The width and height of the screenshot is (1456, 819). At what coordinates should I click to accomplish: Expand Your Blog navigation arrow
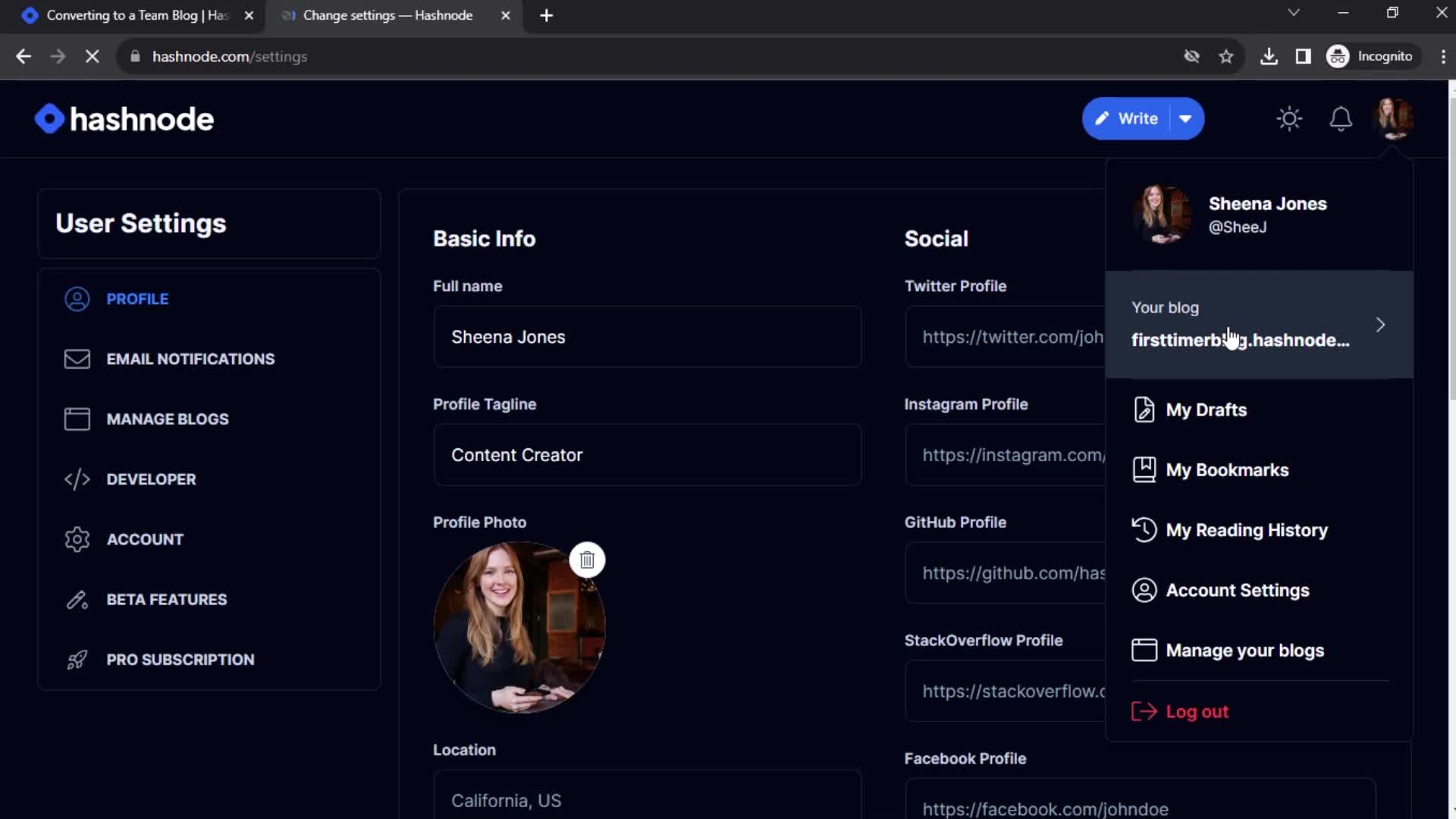pos(1381,323)
